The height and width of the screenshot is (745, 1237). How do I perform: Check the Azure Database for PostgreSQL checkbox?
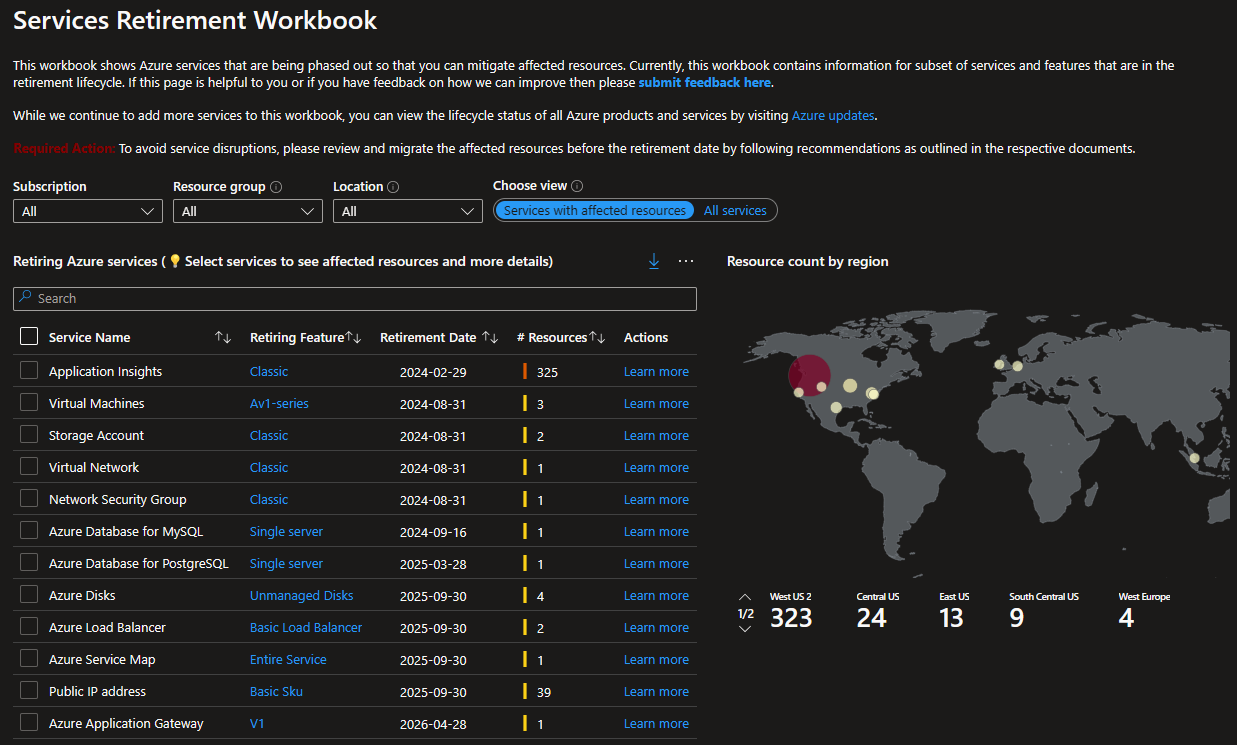pyautogui.click(x=29, y=563)
